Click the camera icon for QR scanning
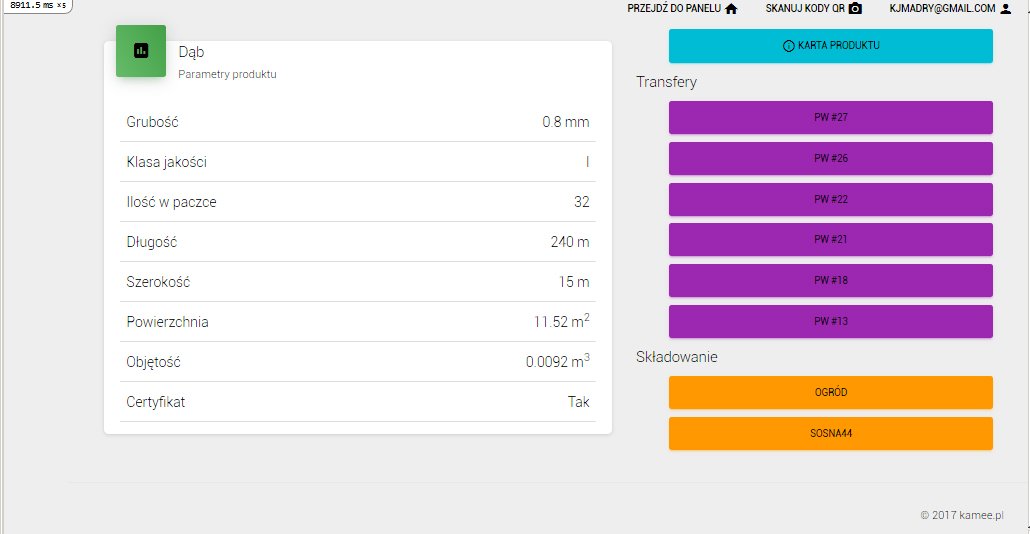 pos(855,9)
